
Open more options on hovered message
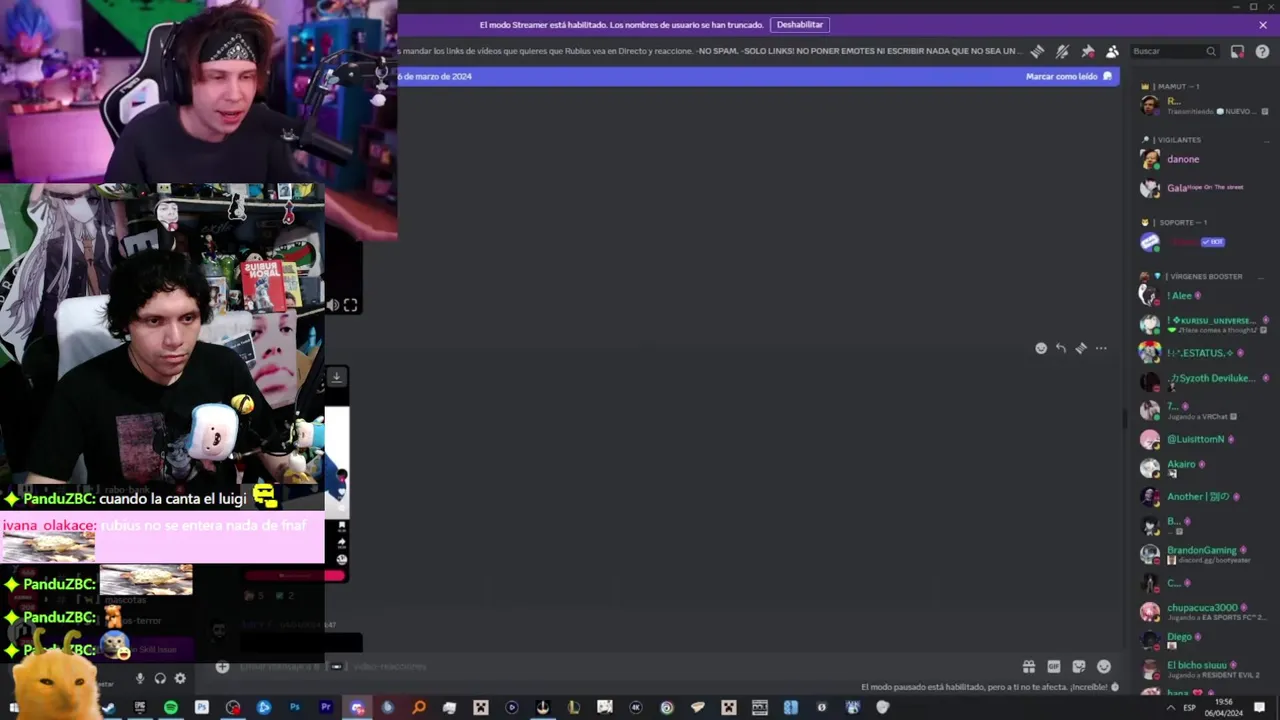tap(1101, 348)
